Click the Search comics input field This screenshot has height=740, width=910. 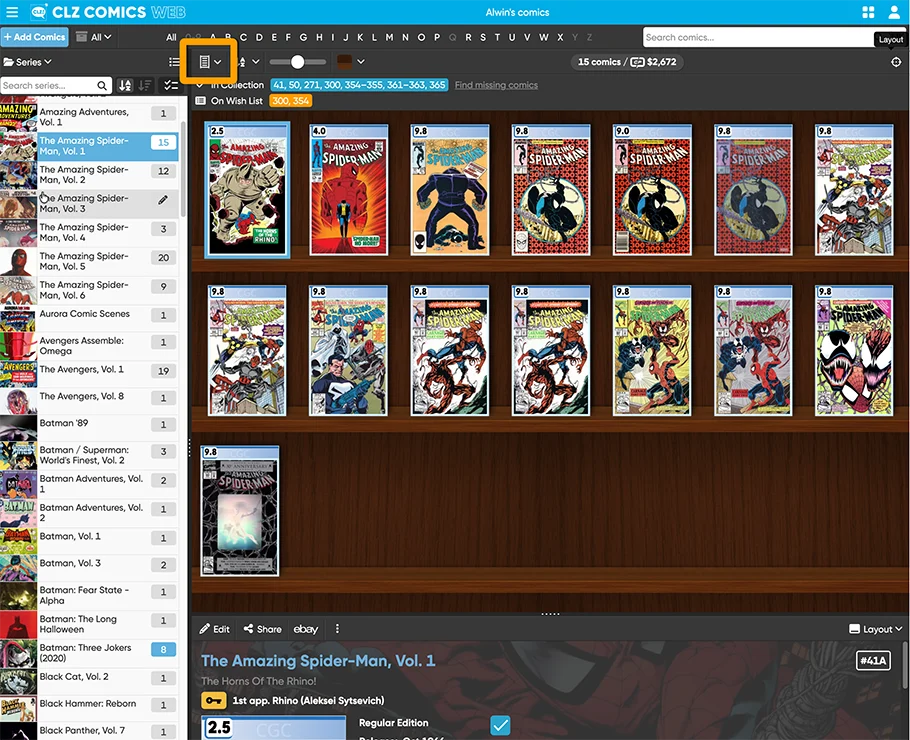click(760, 37)
